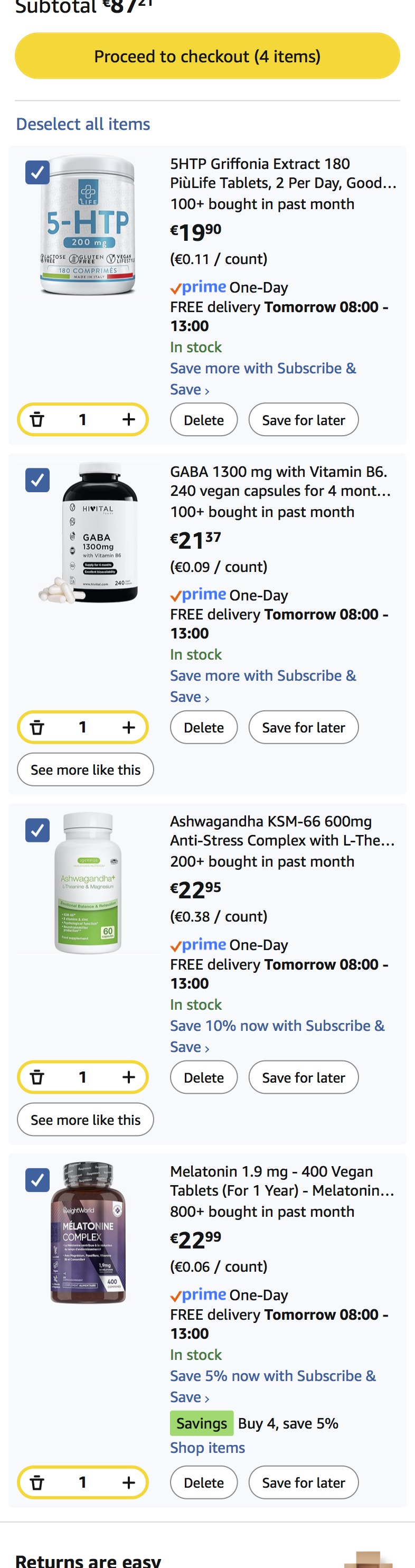See more like this under Ashwagandha

pyautogui.click(x=85, y=1120)
